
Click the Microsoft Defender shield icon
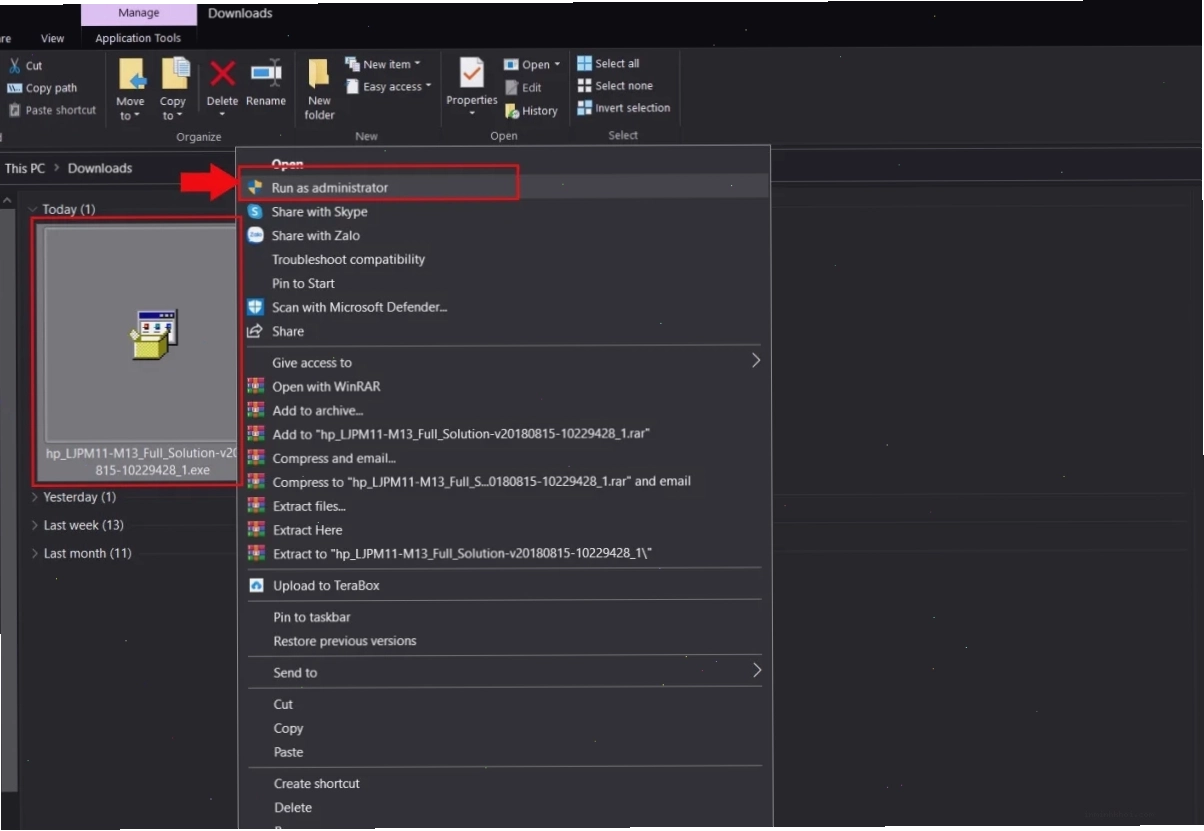(255, 307)
